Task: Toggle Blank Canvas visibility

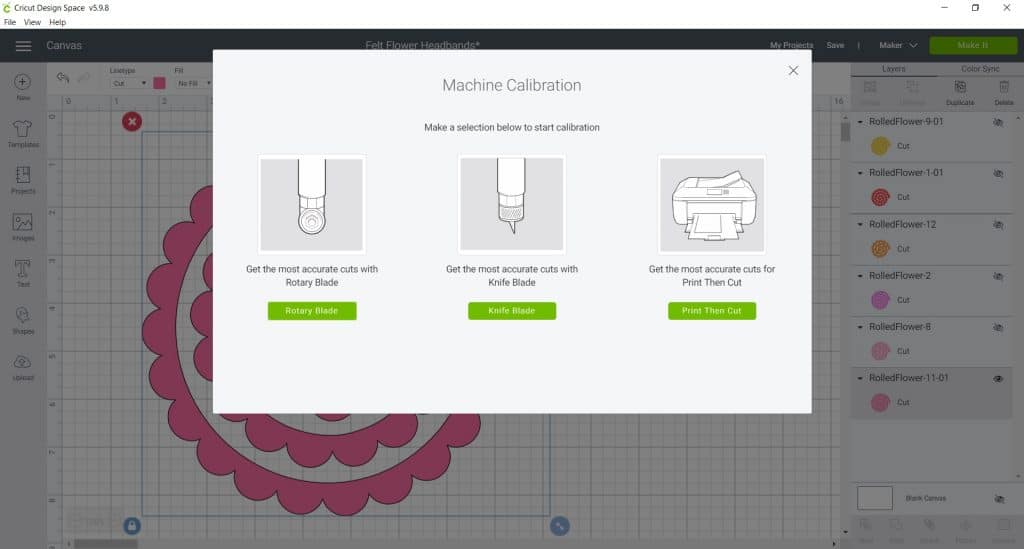Action: (x=999, y=499)
